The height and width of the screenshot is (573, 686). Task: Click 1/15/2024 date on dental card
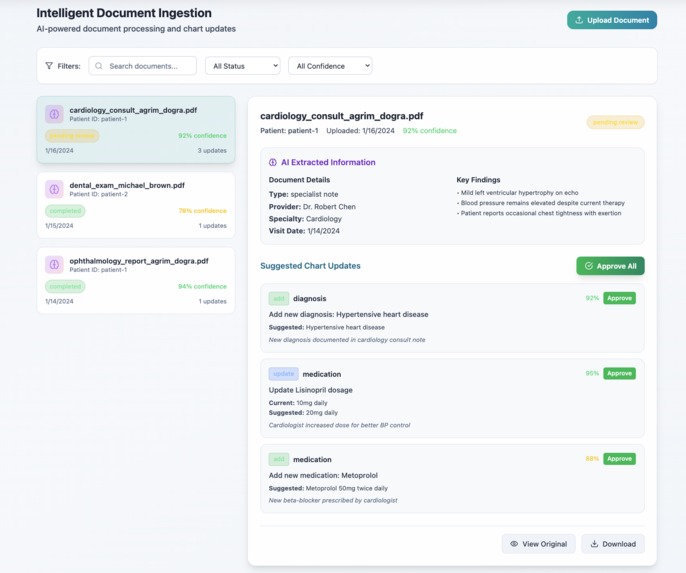click(x=59, y=226)
